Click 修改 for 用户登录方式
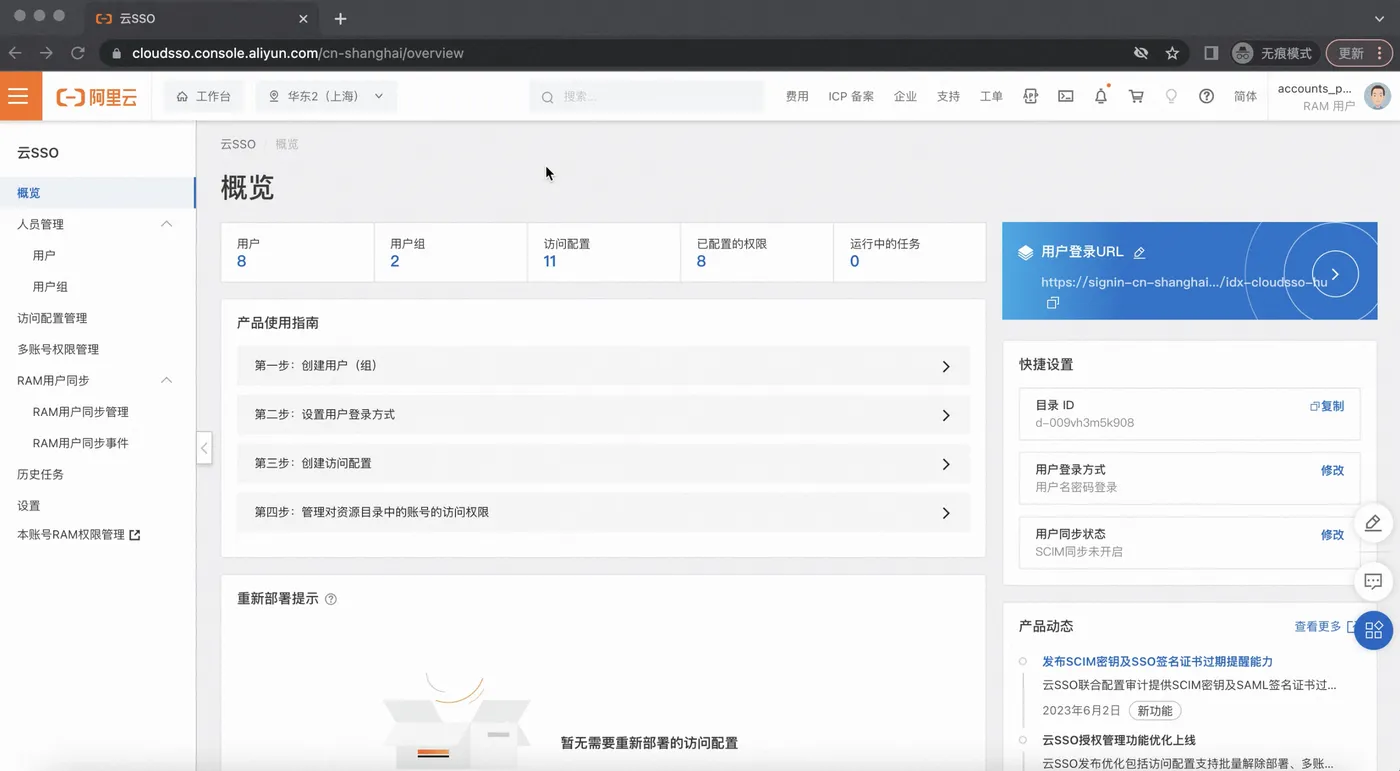Viewport: 1400px width, 771px height. 1332,470
